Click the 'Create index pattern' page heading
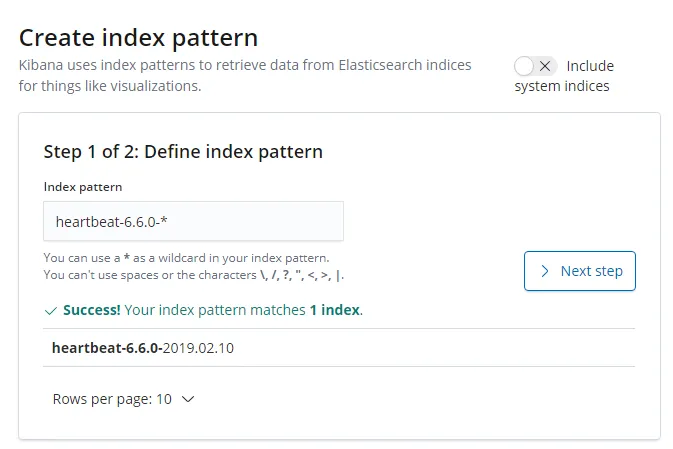The width and height of the screenshot is (673, 449). pyautogui.click(x=139, y=38)
